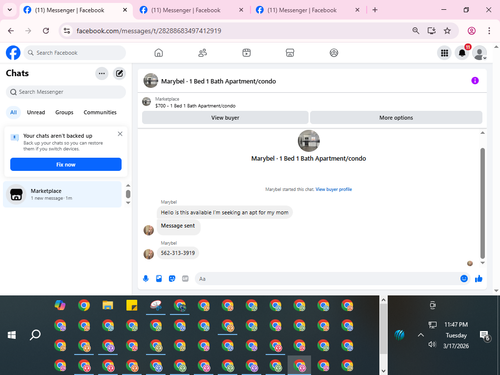Click the large apartment listing thumbnail

pos(309,141)
